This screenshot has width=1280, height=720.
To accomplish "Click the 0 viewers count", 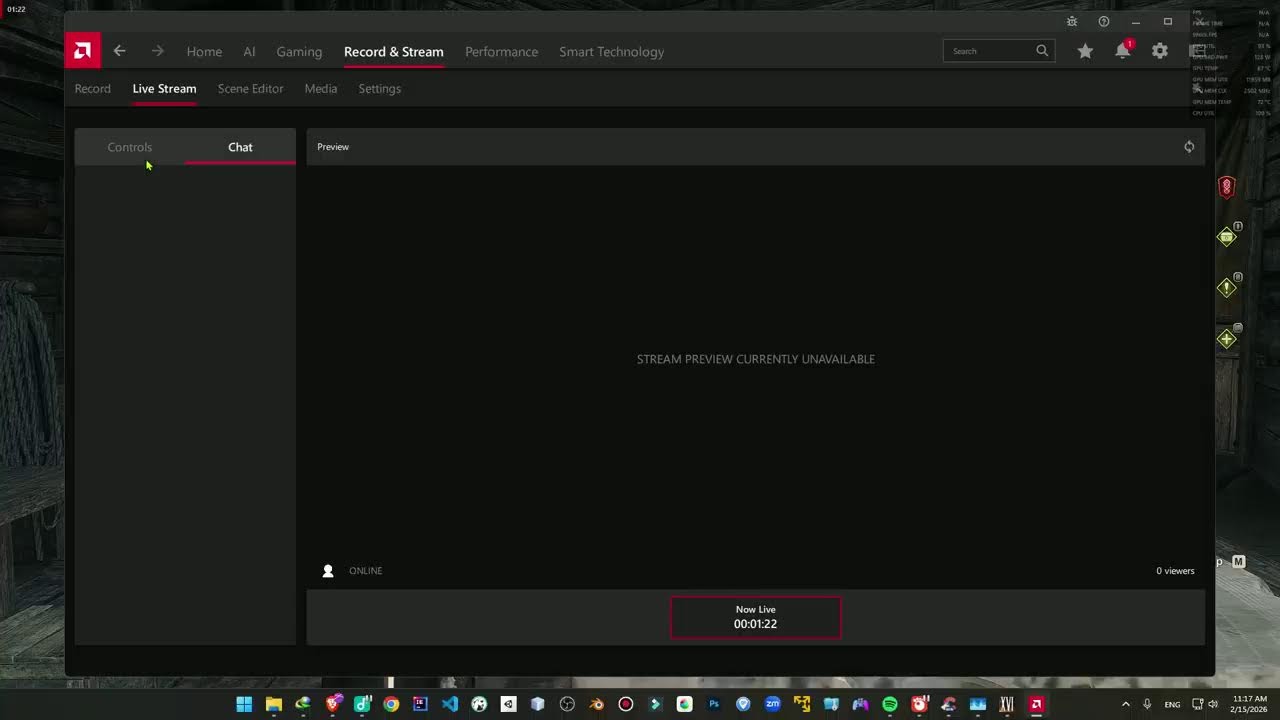I will pos(1175,571).
